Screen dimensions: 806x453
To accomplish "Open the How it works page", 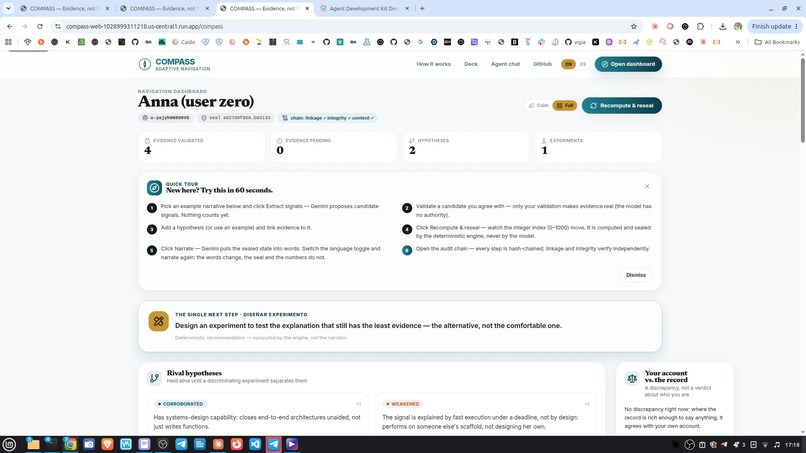I will [x=433, y=64].
